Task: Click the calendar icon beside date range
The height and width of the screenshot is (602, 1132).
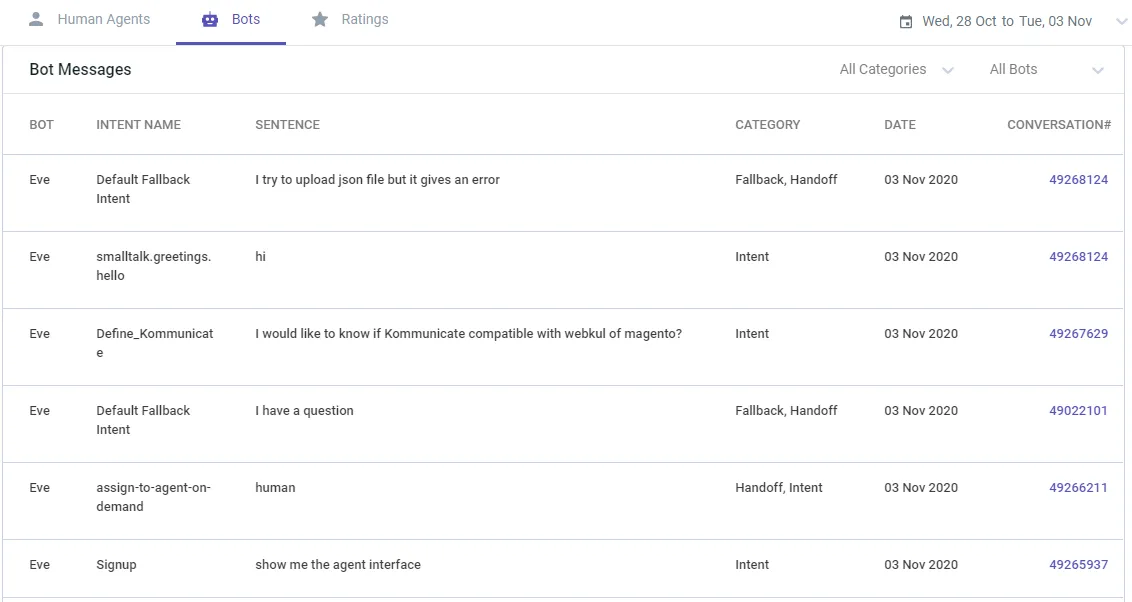Action: tap(906, 22)
